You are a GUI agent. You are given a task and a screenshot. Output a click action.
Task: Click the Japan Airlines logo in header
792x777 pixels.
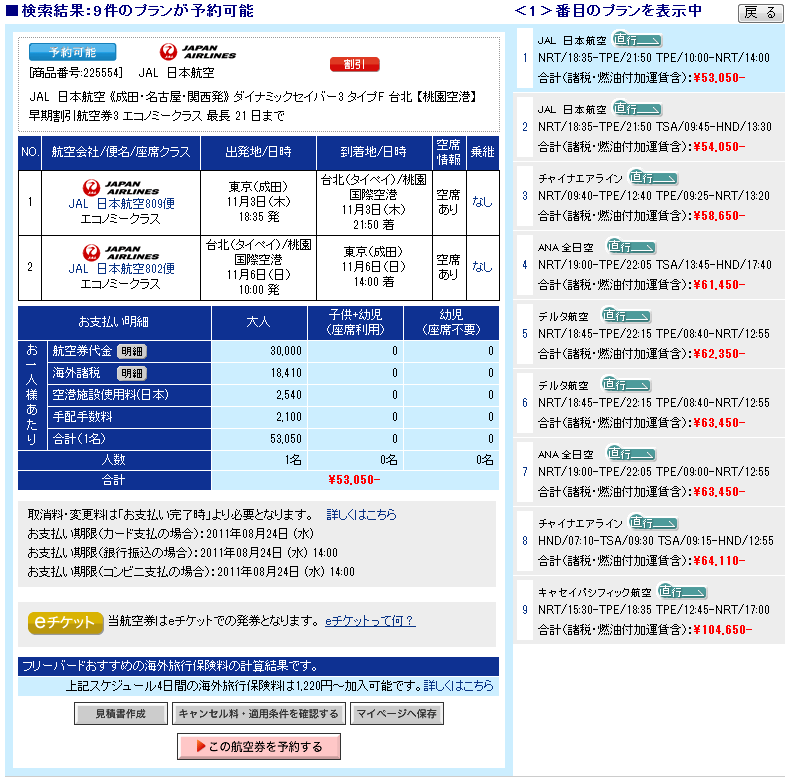click(197, 52)
